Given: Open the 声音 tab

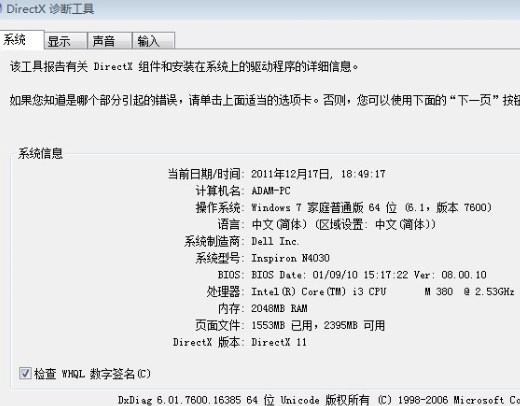Looking at the screenshot, I should 110,41.
